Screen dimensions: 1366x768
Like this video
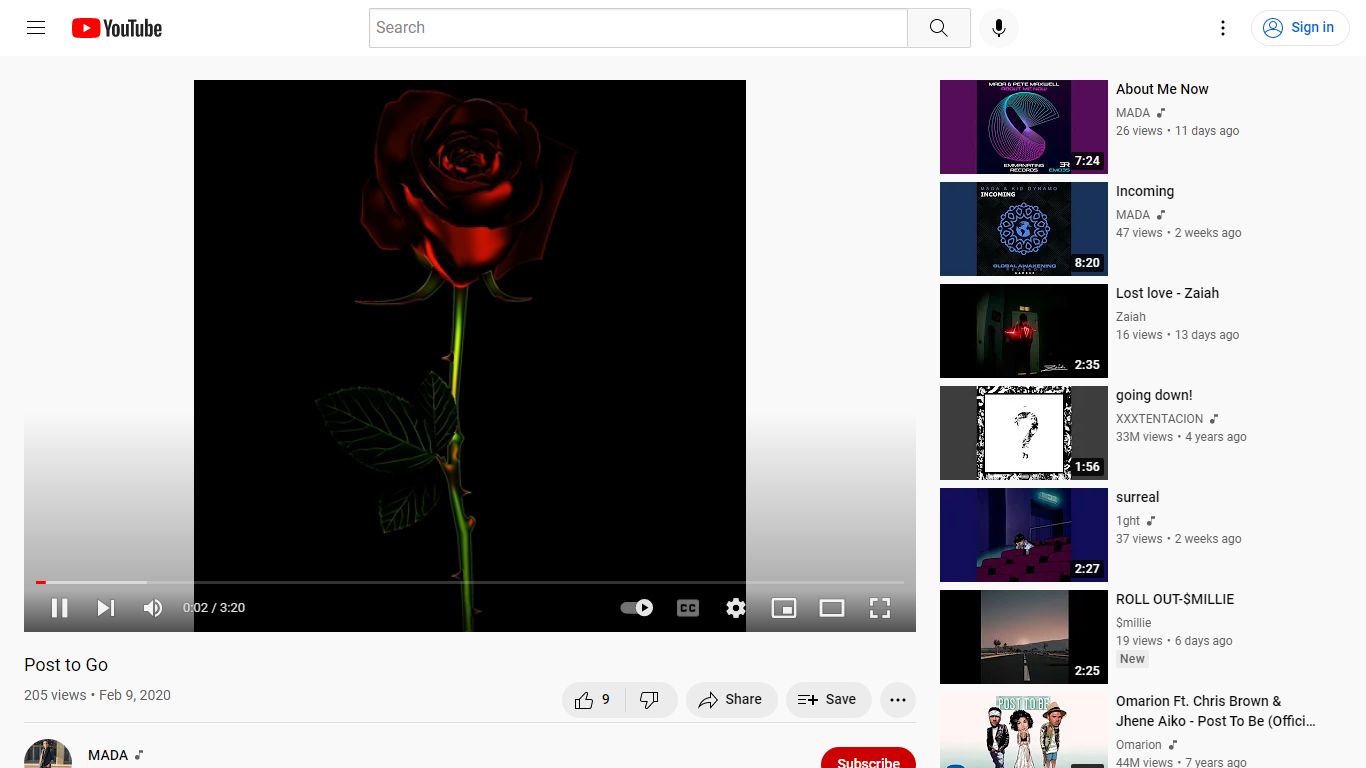pyautogui.click(x=593, y=700)
